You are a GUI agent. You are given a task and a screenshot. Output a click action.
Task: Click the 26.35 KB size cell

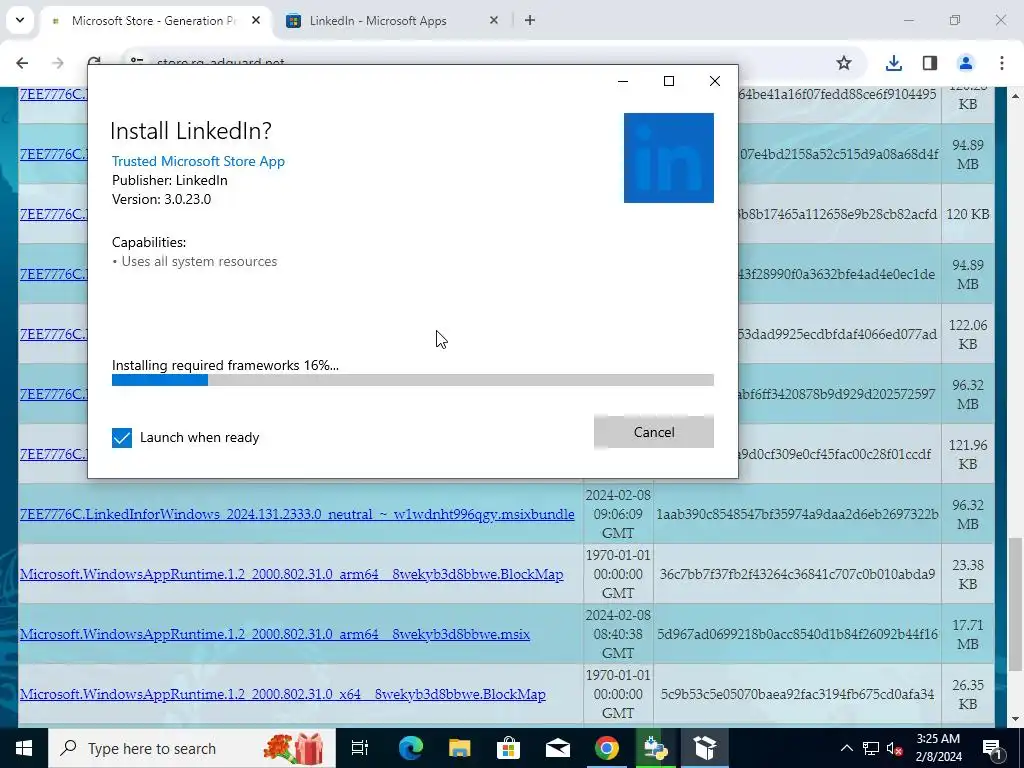(x=968, y=695)
